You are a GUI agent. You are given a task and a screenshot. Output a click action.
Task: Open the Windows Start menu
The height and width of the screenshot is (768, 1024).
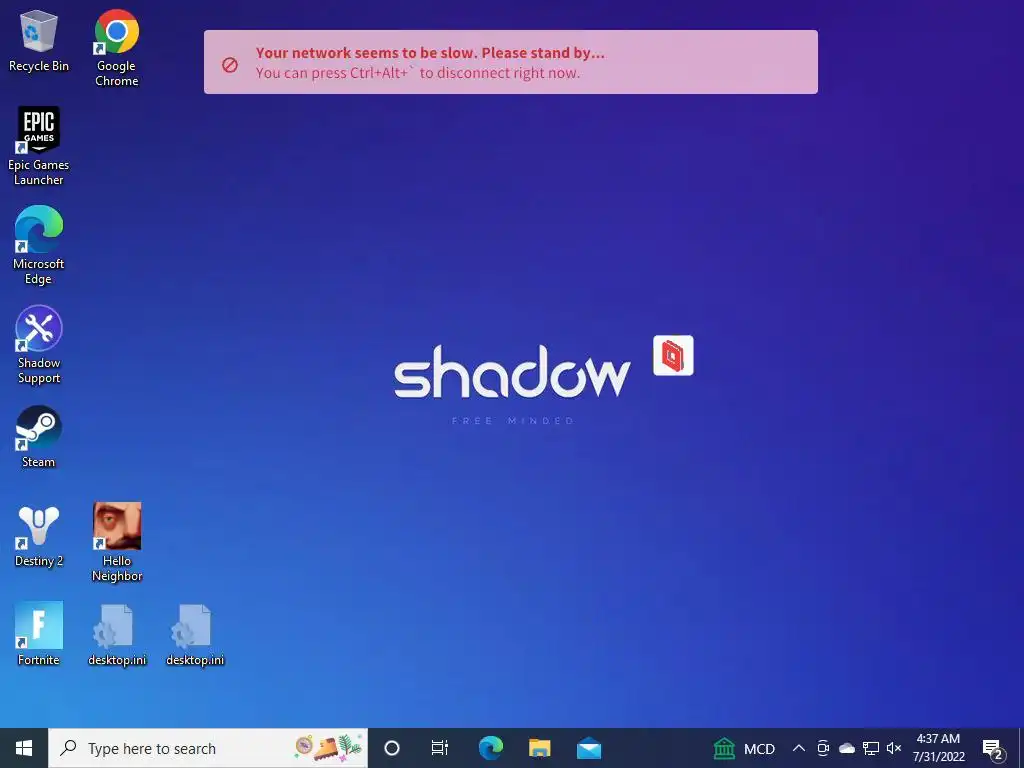[24, 748]
